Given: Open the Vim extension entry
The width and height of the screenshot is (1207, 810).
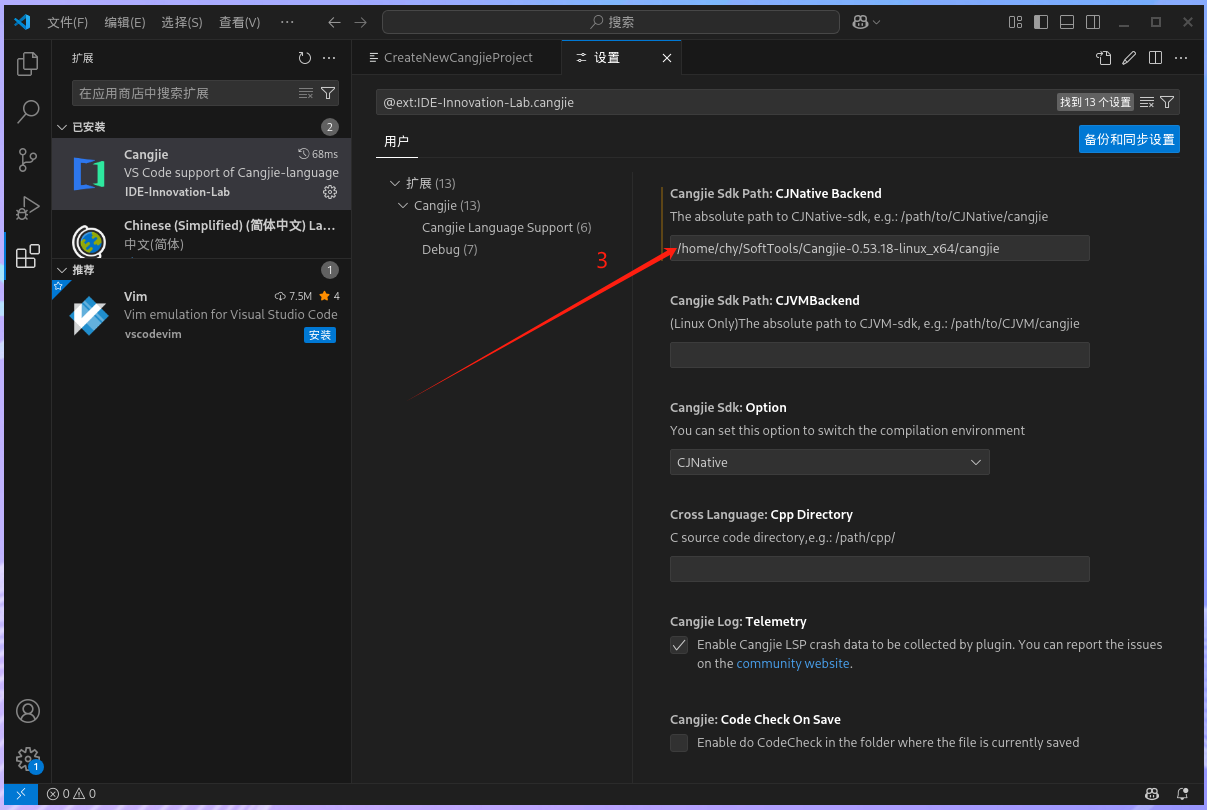Looking at the screenshot, I should 201,316.
